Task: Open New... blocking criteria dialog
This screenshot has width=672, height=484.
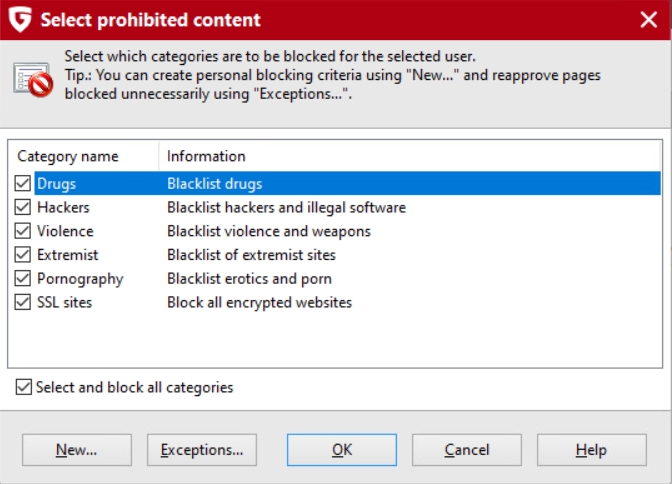Action: [x=77, y=450]
